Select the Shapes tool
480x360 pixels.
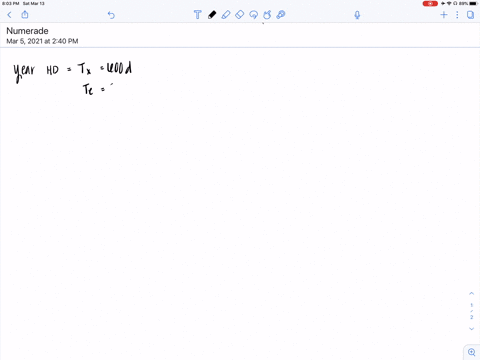[x=267, y=15]
